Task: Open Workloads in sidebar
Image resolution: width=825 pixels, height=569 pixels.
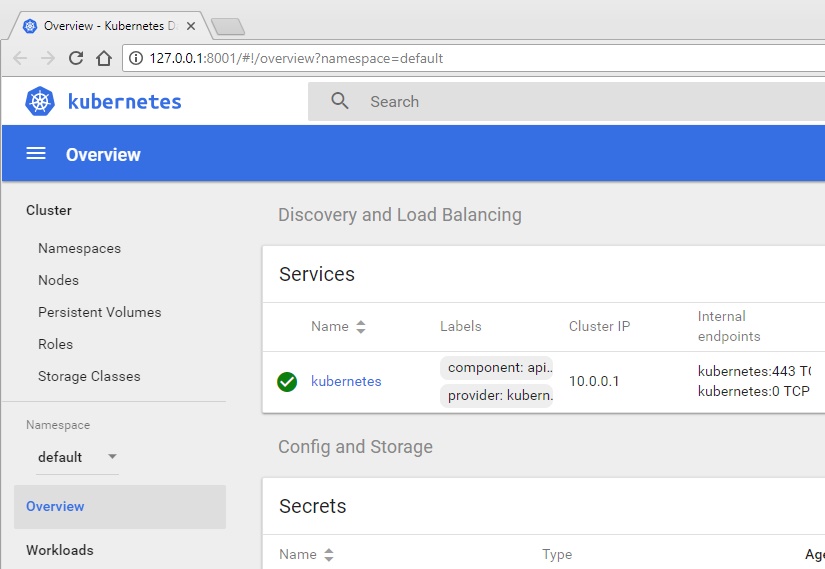Action: pyautogui.click(x=59, y=550)
